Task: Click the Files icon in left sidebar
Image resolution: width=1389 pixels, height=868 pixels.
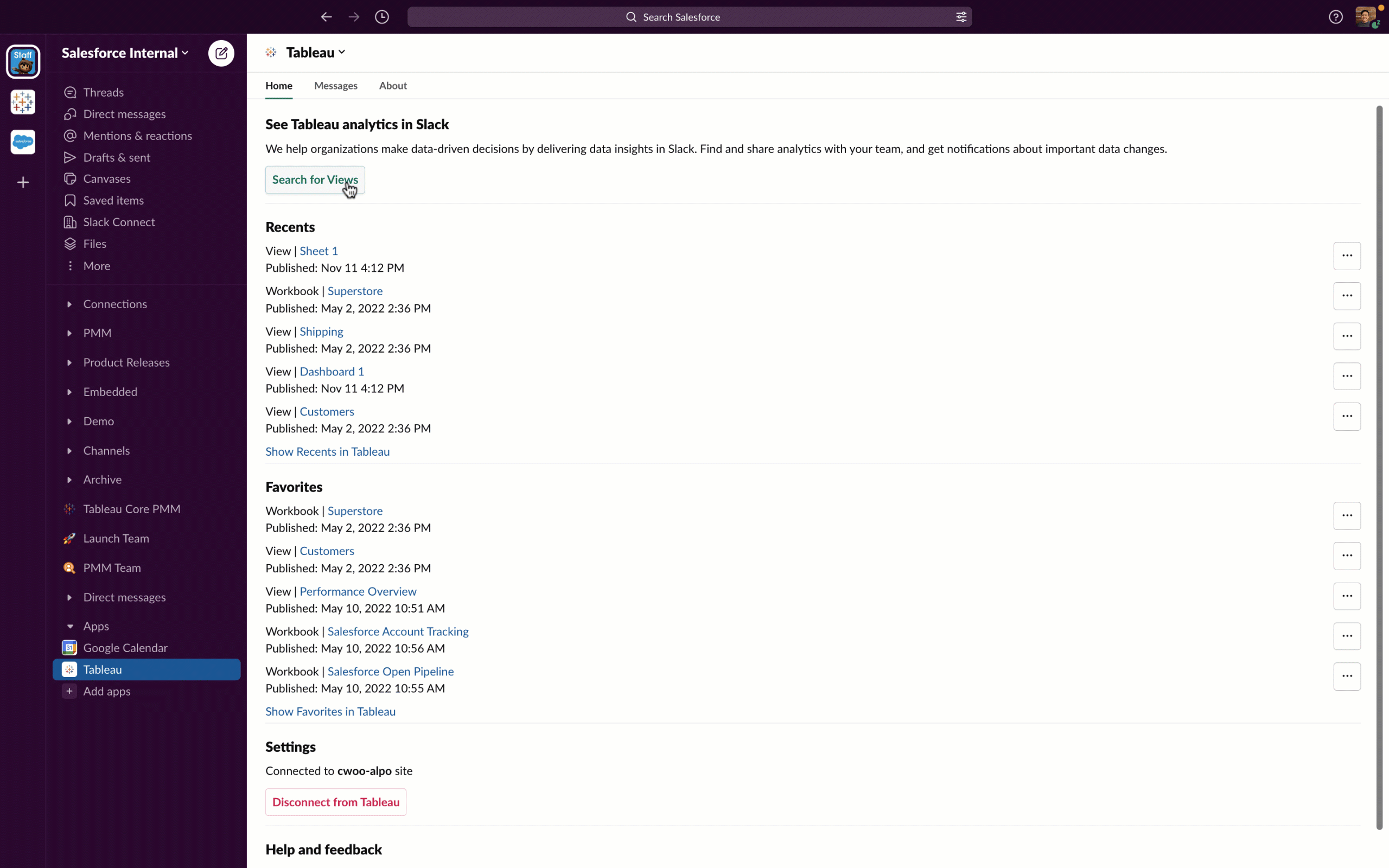Action: (70, 243)
